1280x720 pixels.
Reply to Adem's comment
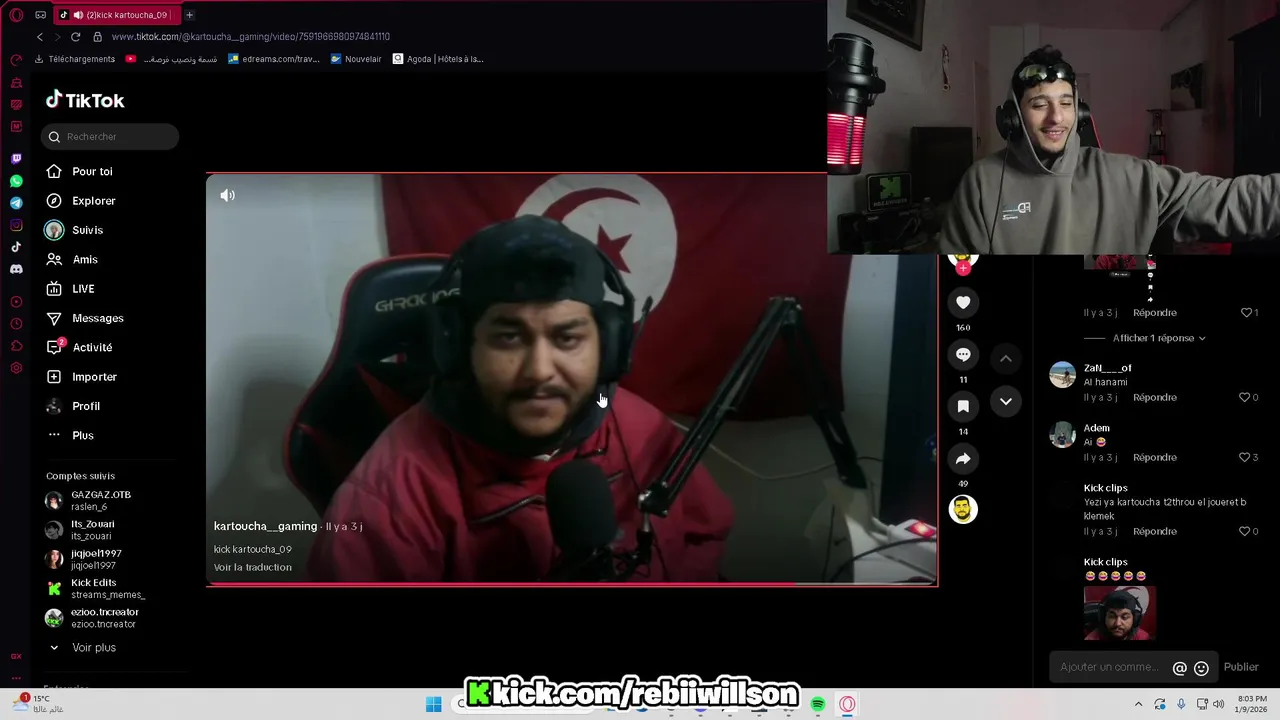pyautogui.click(x=1155, y=457)
